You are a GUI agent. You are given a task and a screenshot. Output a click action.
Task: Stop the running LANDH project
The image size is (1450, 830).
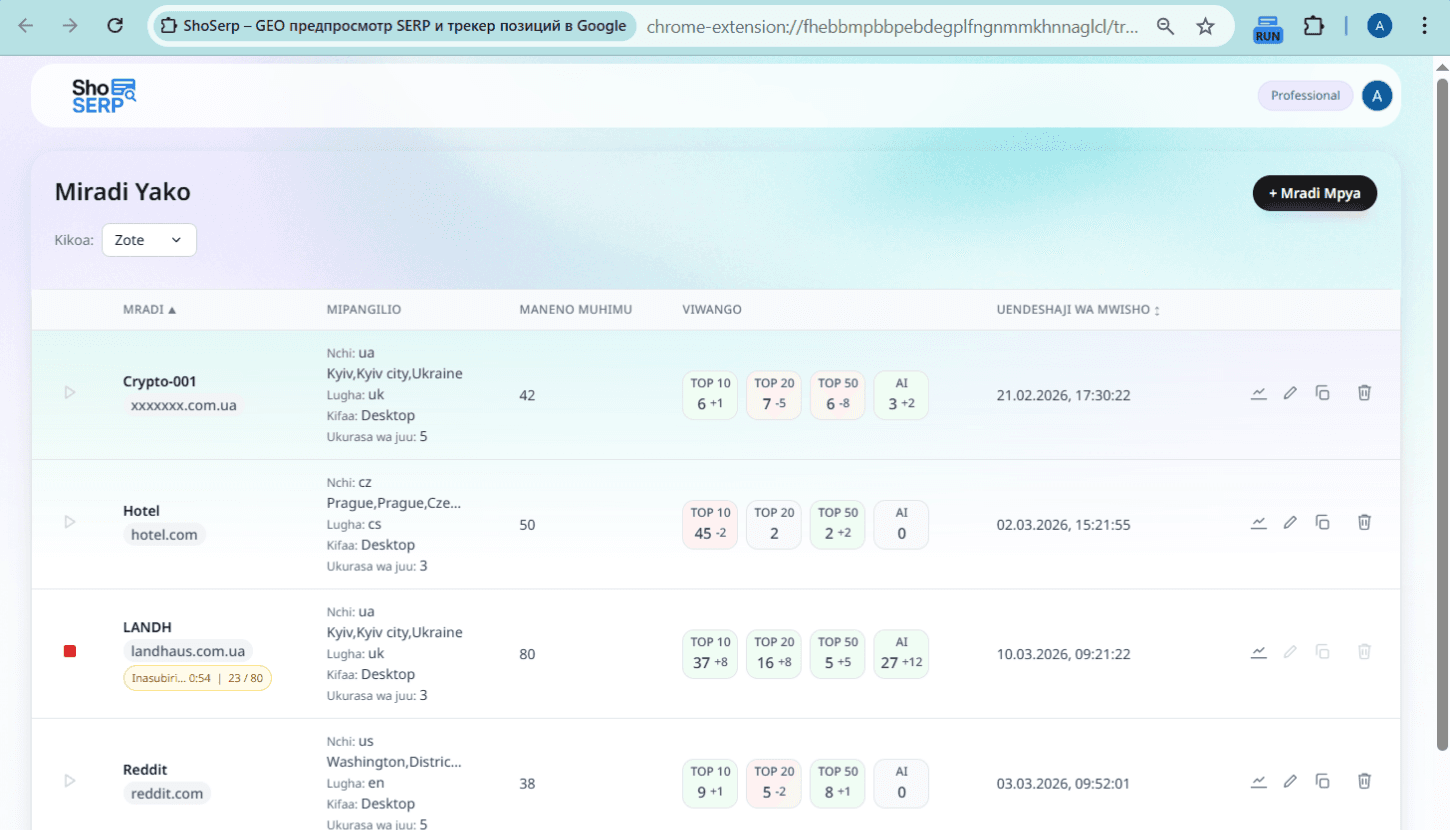70,651
